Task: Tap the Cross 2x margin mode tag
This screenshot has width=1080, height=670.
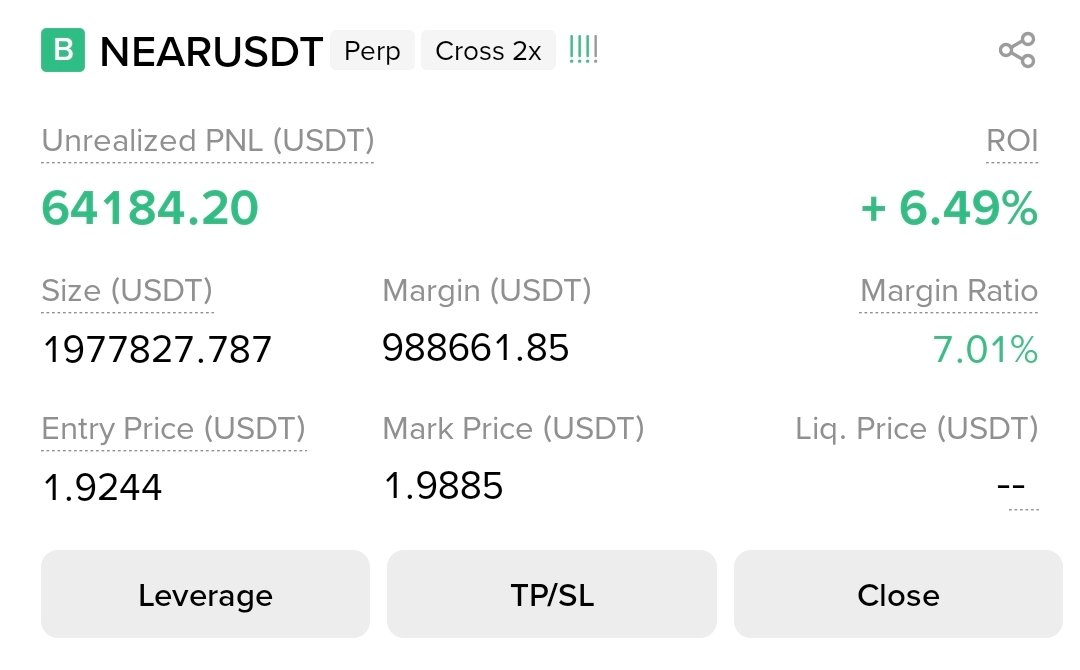Action: pos(488,50)
